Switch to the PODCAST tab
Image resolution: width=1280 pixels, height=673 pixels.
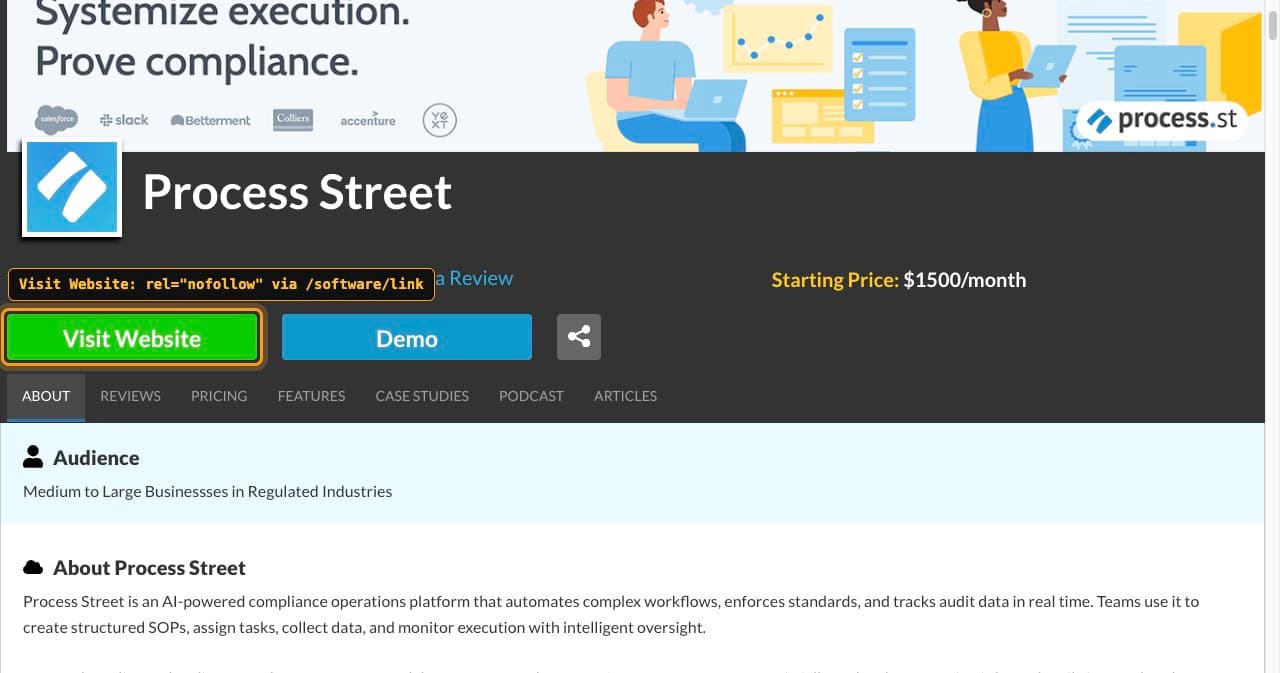tap(531, 396)
